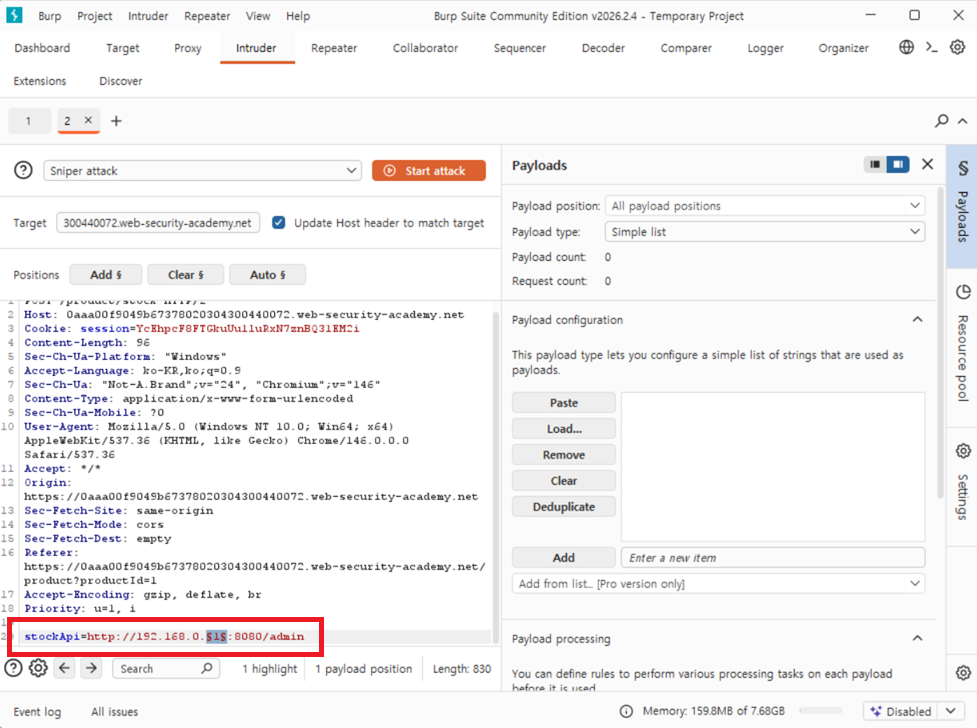This screenshot has width=977, height=728.
Task: Open the Repeater menu
Action: point(207,16)
